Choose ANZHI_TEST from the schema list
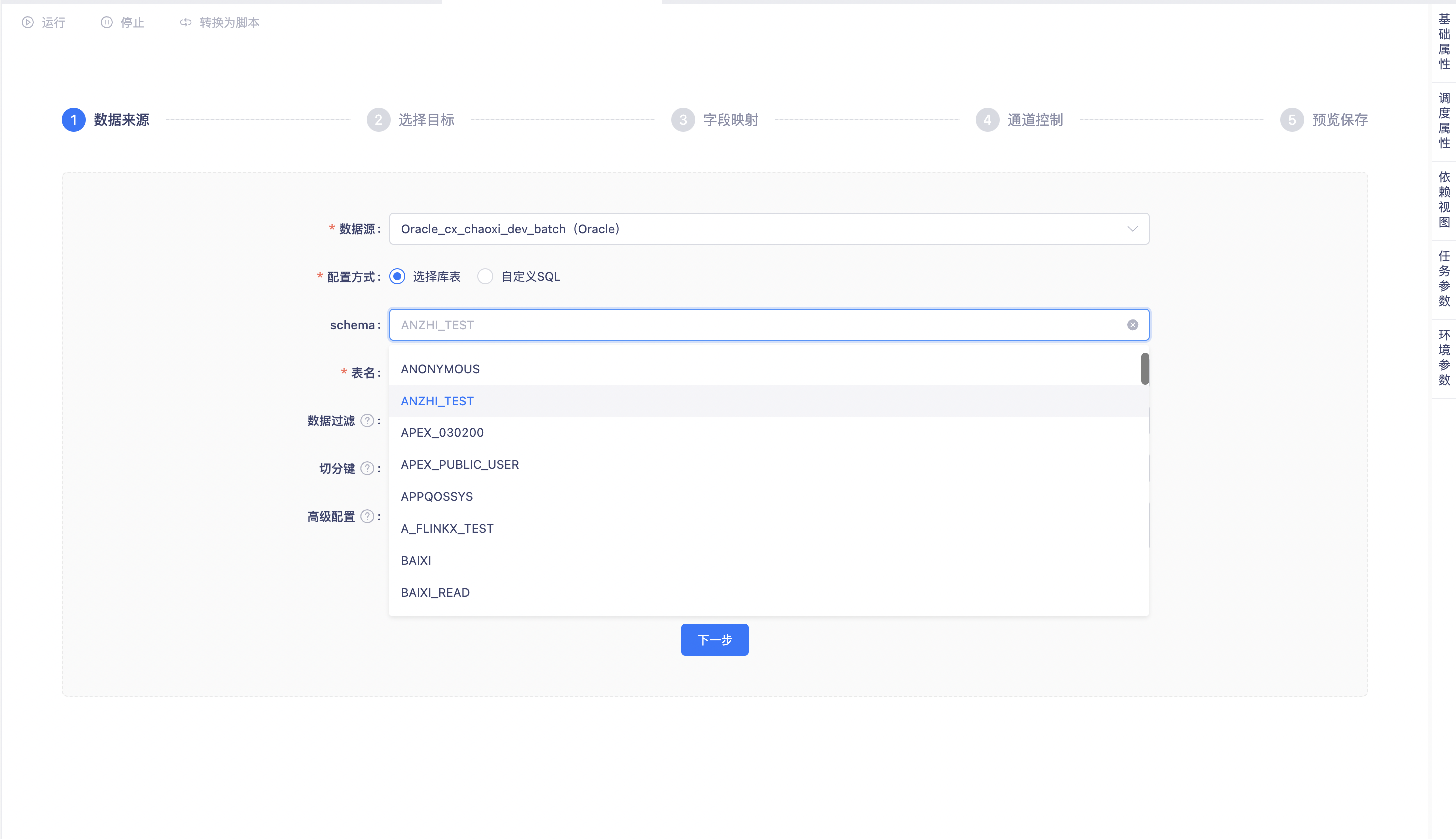Image resolution: width=1456 pixels, height=839 pixels. [769, 401]
